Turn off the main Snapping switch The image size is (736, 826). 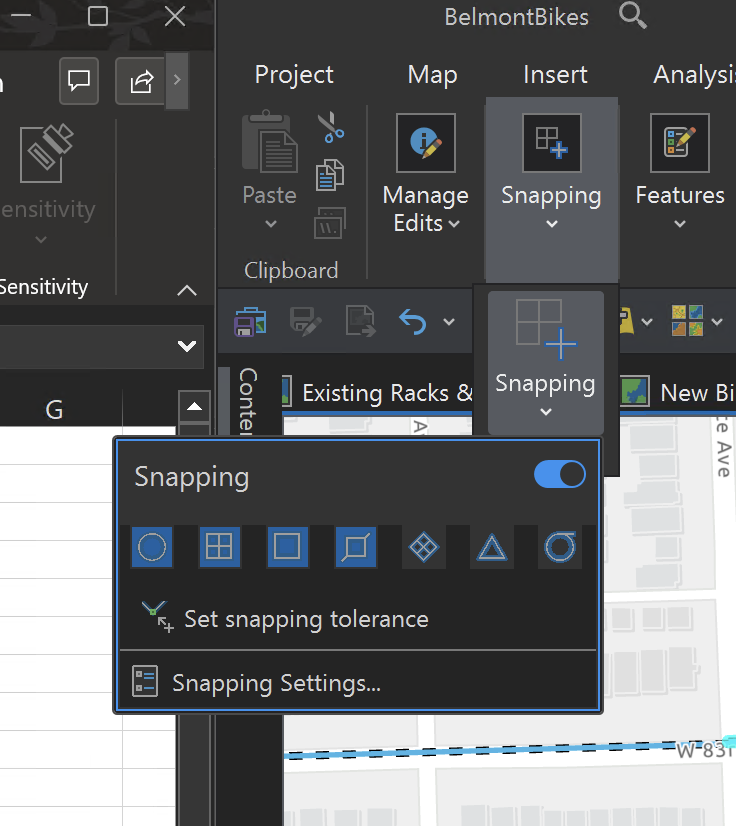coord(559,474)
